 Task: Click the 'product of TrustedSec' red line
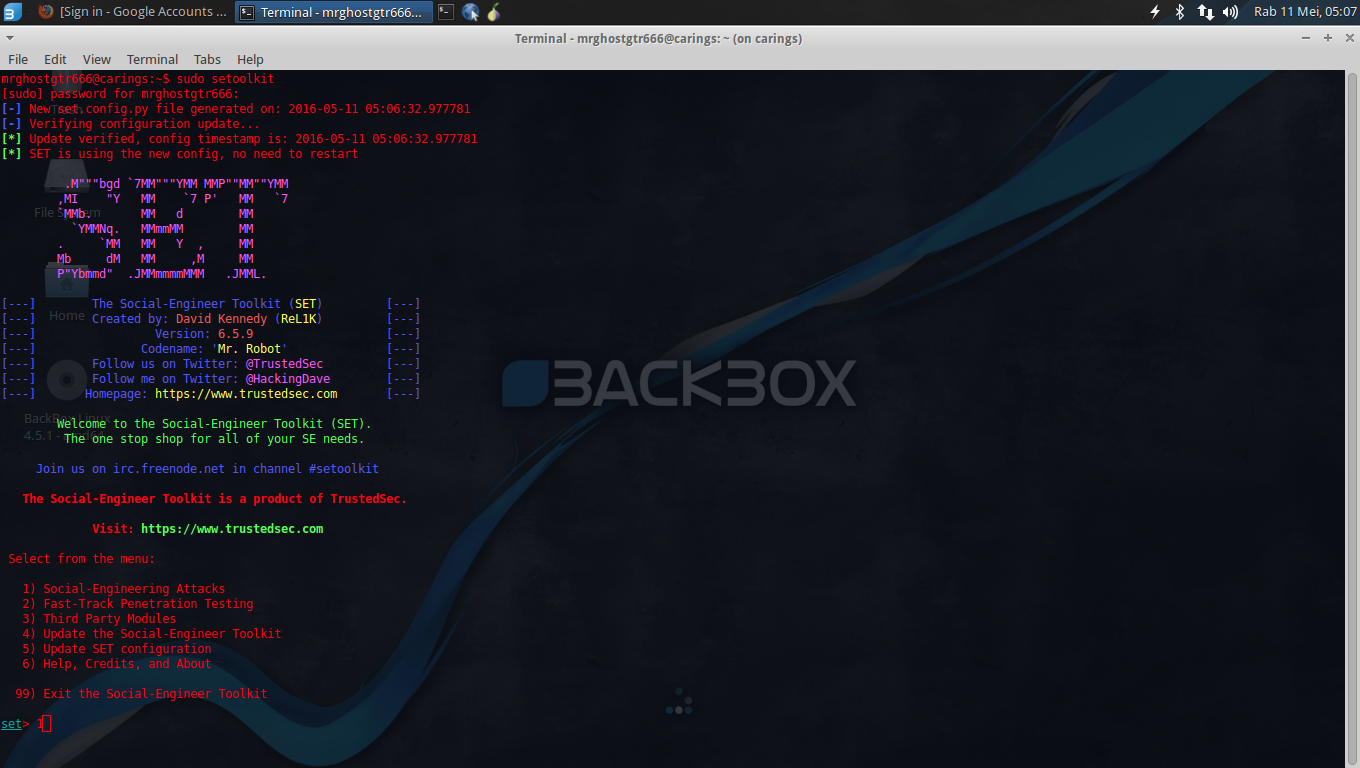click(x=214, y=499)
